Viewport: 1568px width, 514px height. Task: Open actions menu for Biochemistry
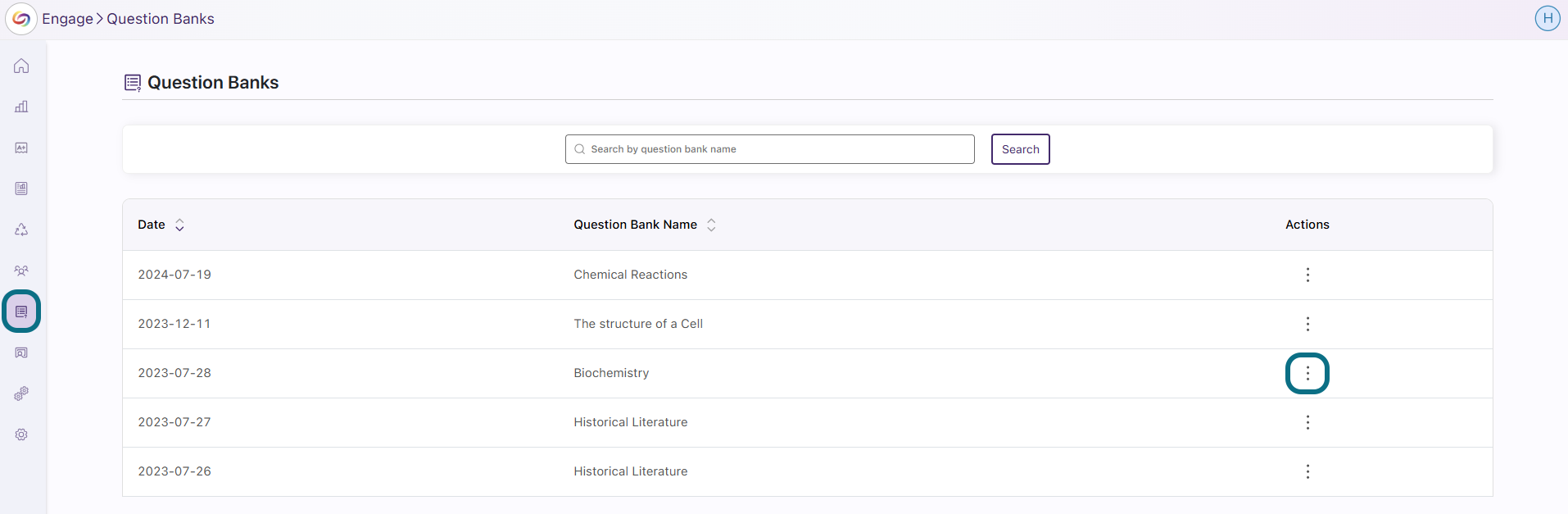(x=1307, y=373)
